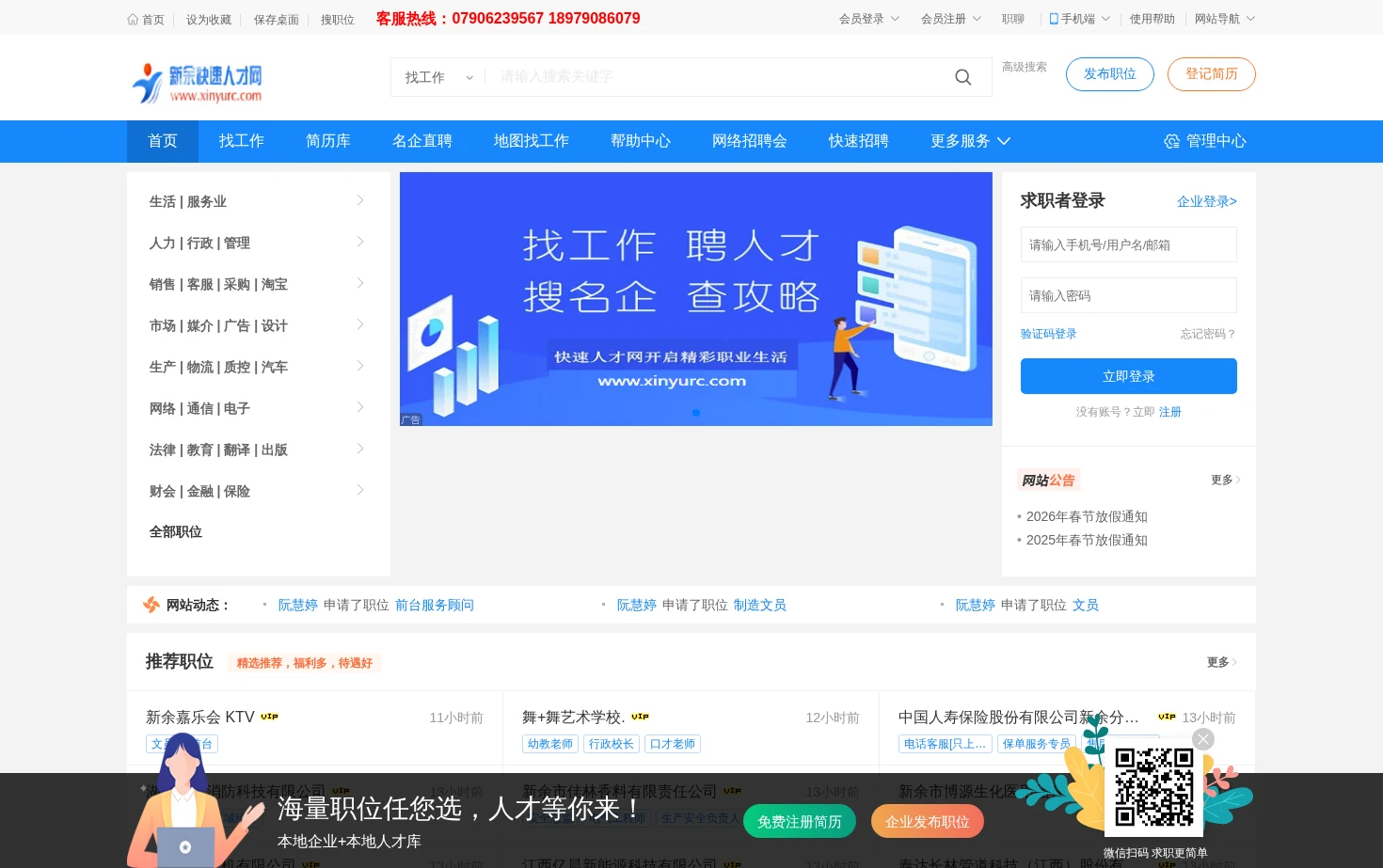Select the 找工作 navigation tab
This screenshot has height=868, width=1383.
pyautogui.click(x=242, y=141)
